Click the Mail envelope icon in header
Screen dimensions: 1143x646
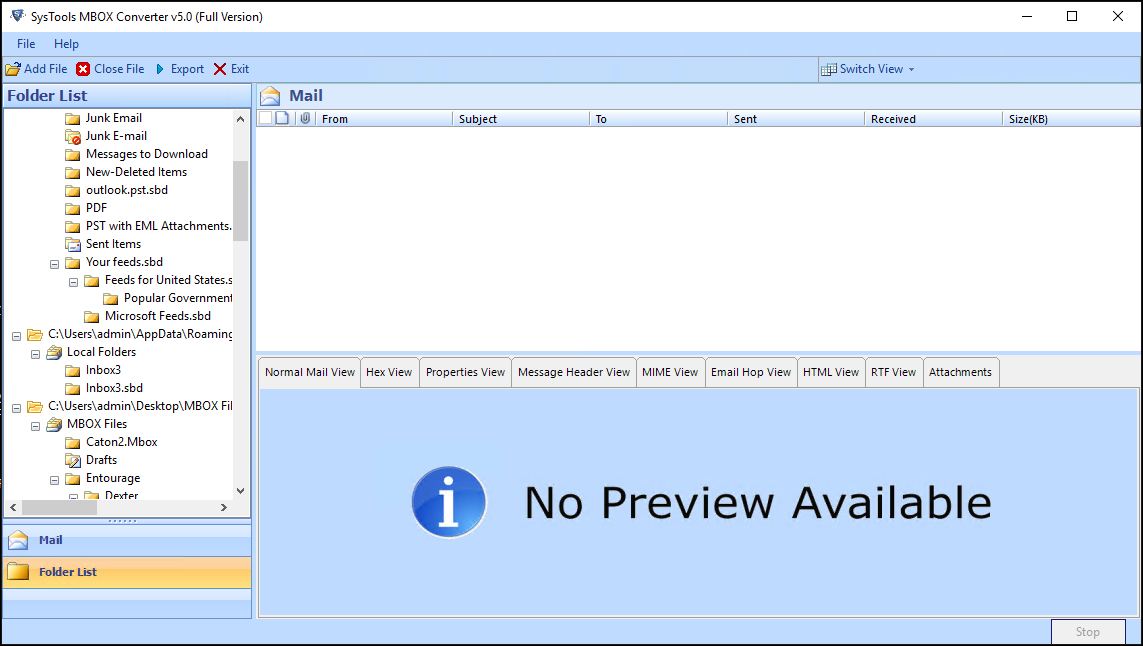270,96
